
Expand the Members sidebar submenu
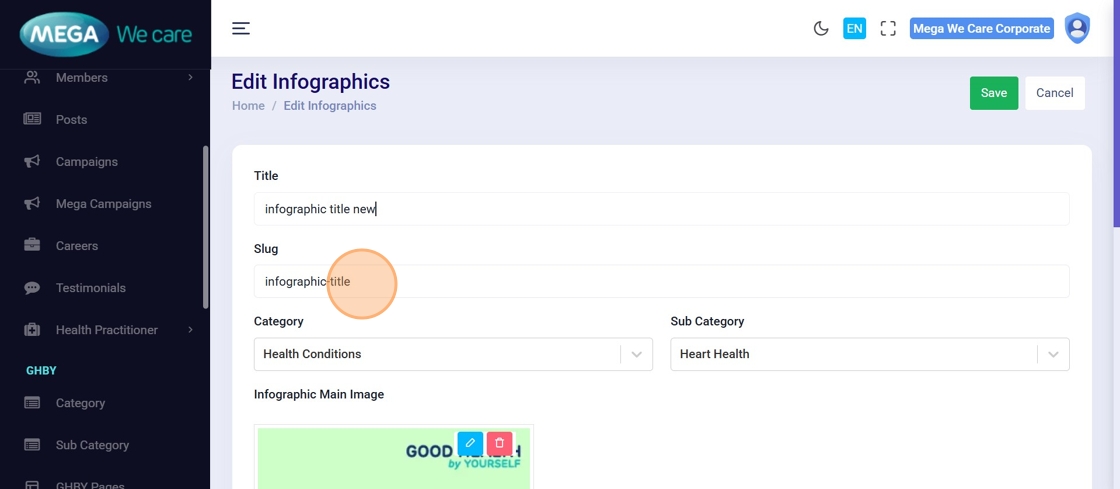click(x=190, y=78)
